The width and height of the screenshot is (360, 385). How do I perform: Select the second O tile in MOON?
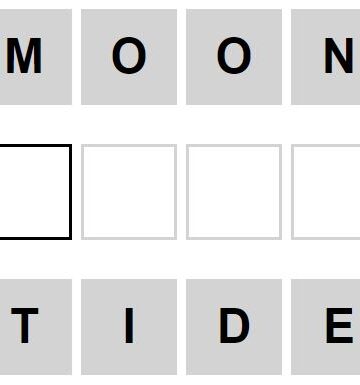click(234, 57)
